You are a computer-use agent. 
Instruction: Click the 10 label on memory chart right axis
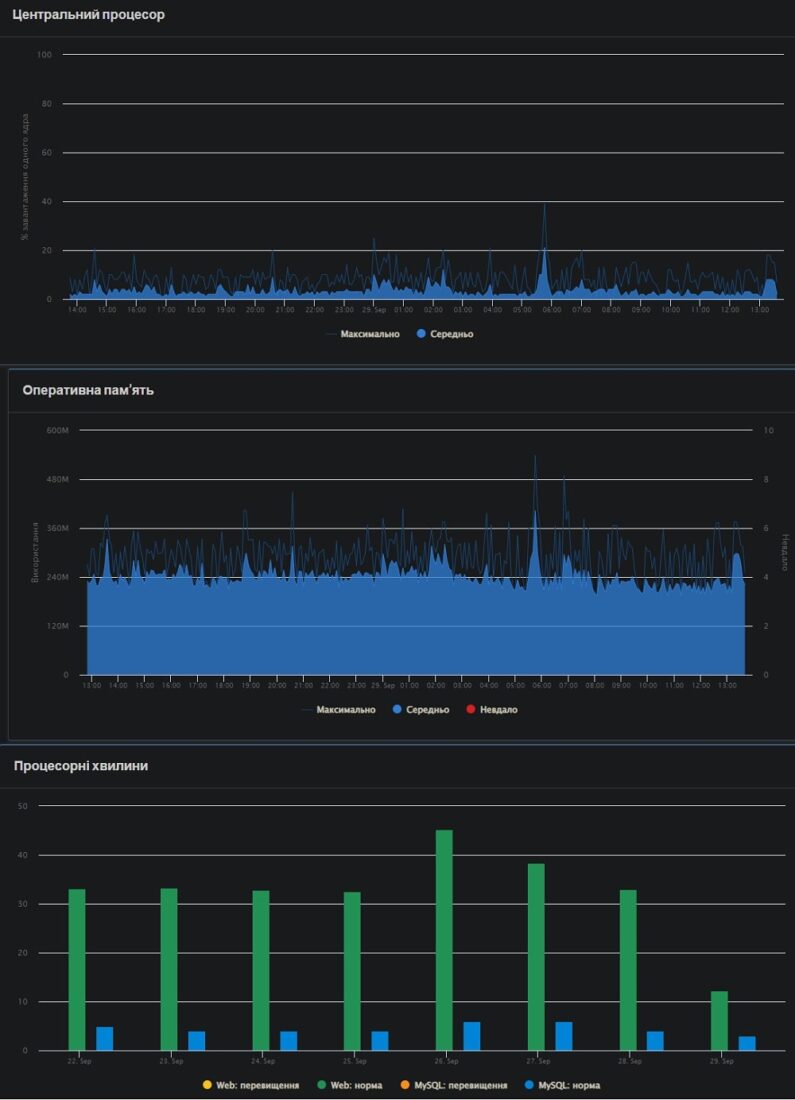(x=768, y=430)
